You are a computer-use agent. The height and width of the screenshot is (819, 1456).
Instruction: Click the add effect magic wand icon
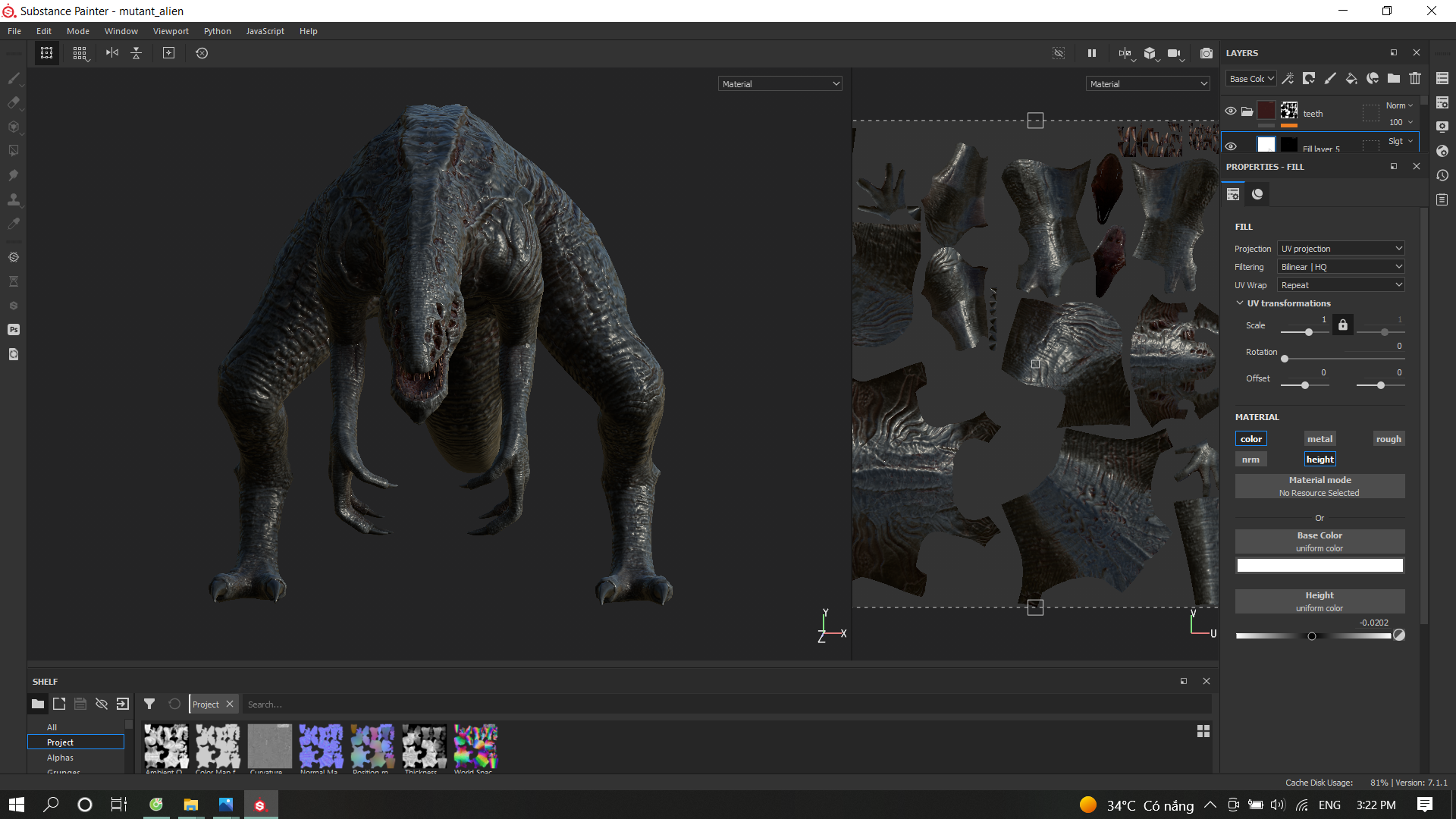pyautogui.click(x=1288, y=79)
